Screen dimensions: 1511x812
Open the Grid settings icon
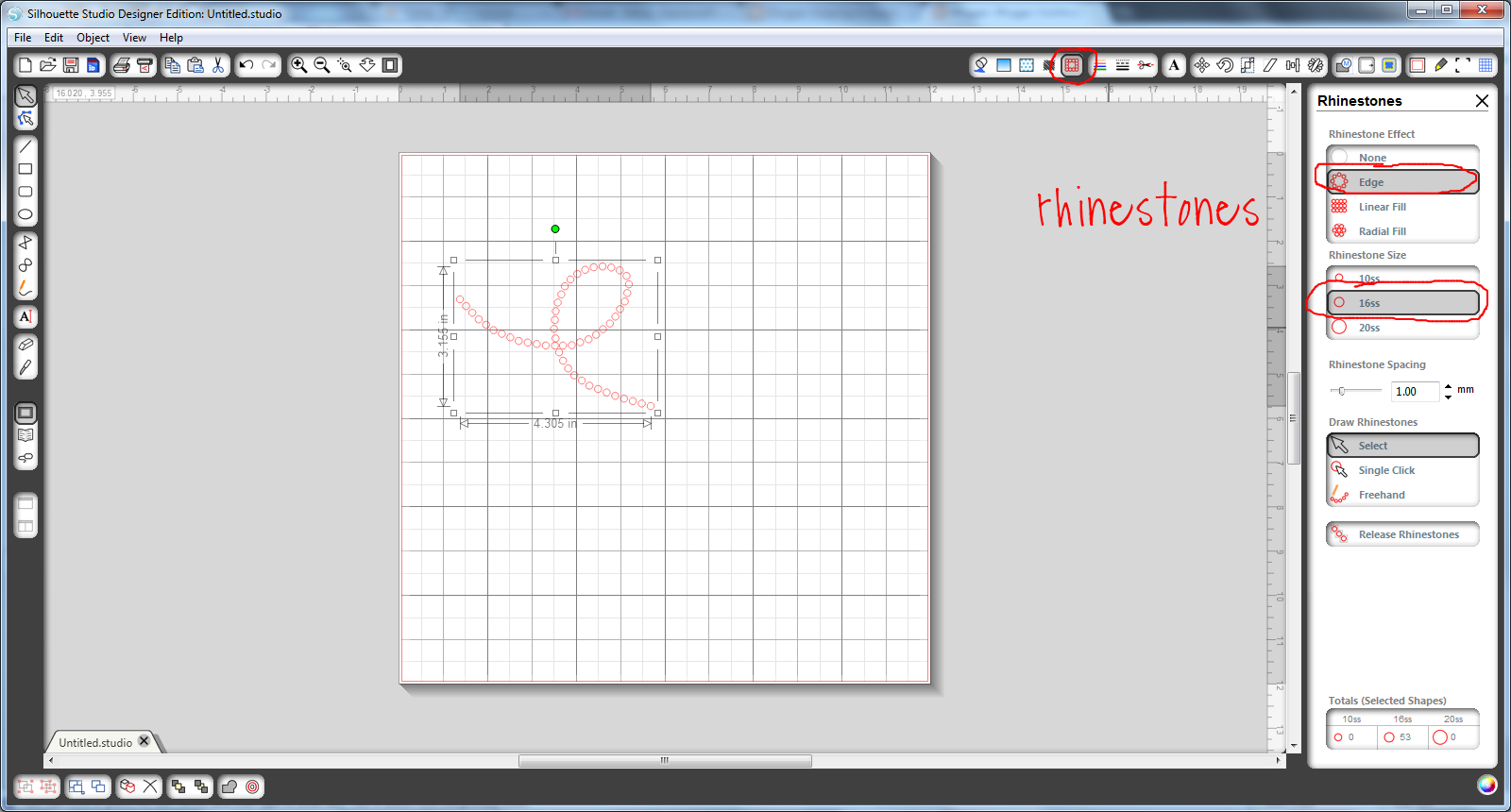(1486, 65)
